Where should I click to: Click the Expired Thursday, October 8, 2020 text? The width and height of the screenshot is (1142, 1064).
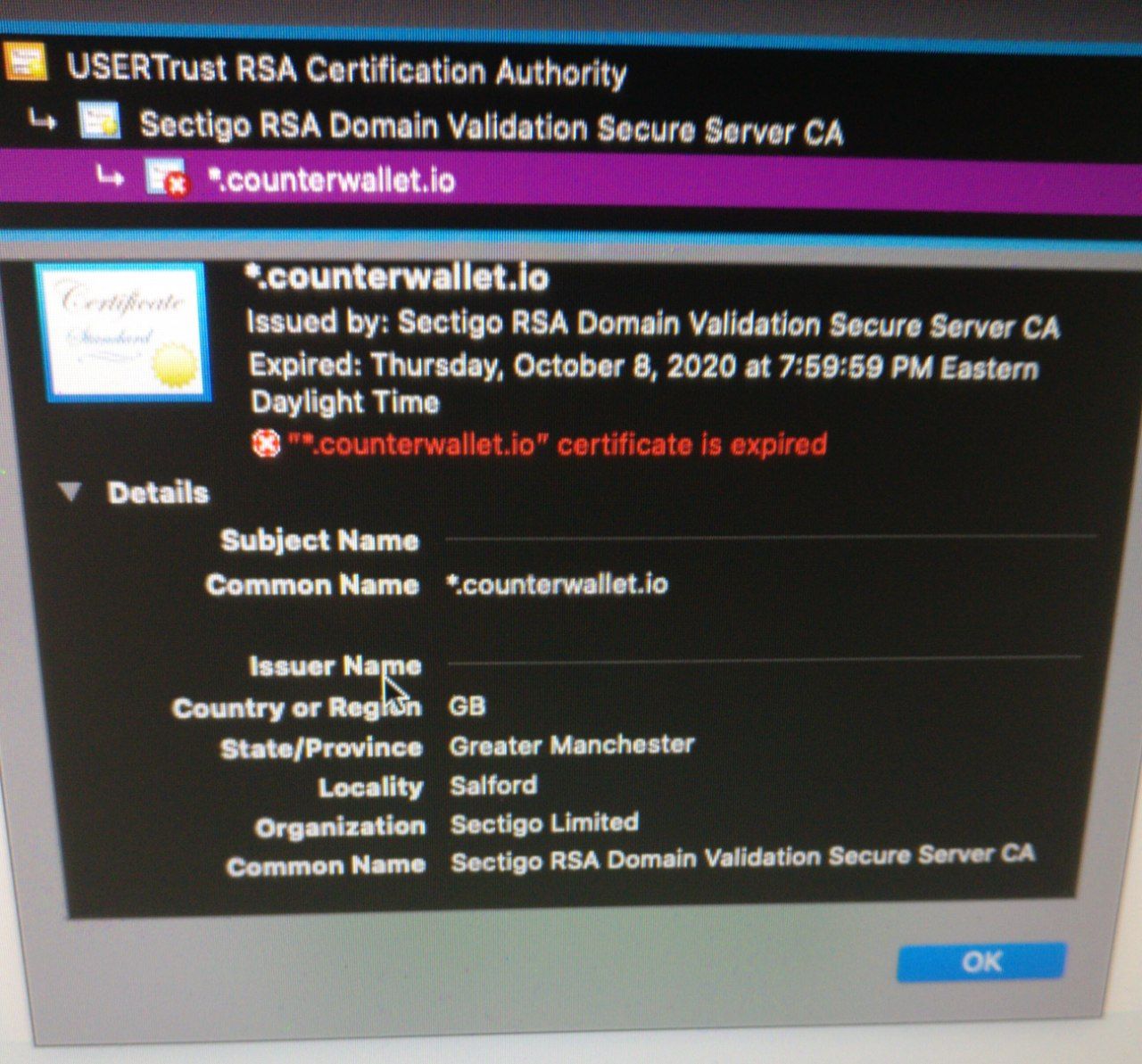click(x=643, y=384)
